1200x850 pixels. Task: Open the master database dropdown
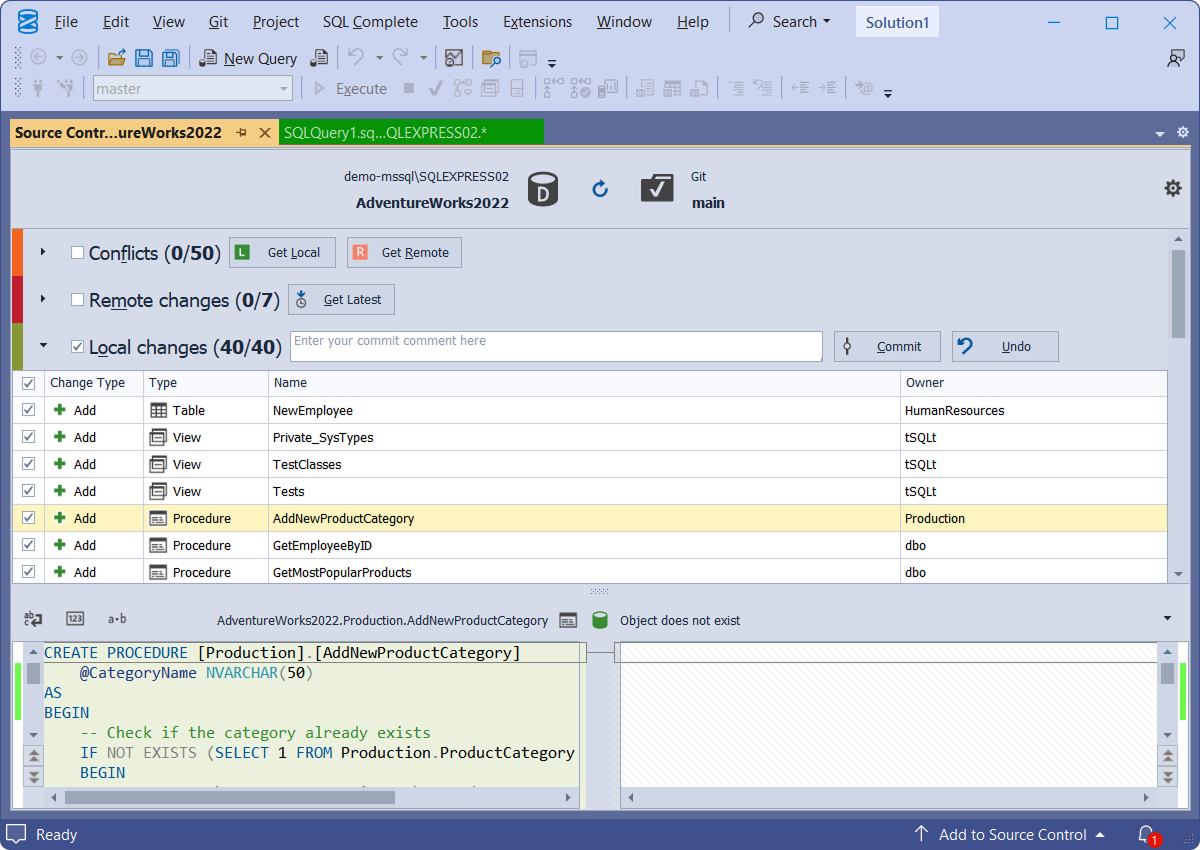point(283,89)
